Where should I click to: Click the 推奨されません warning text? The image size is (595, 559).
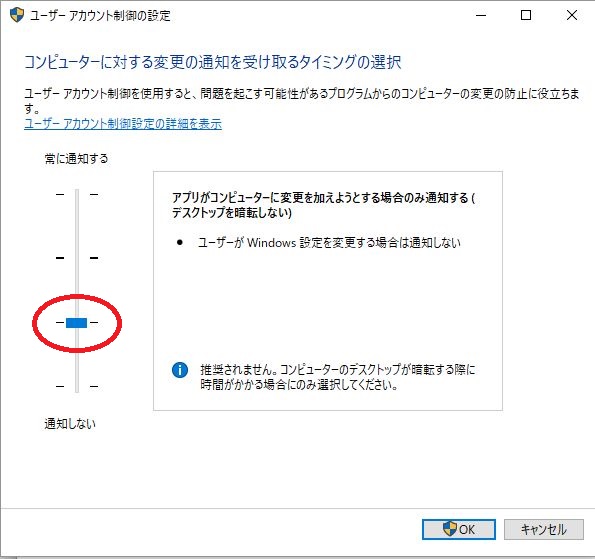pyautogui.click(x=338, y=377)
